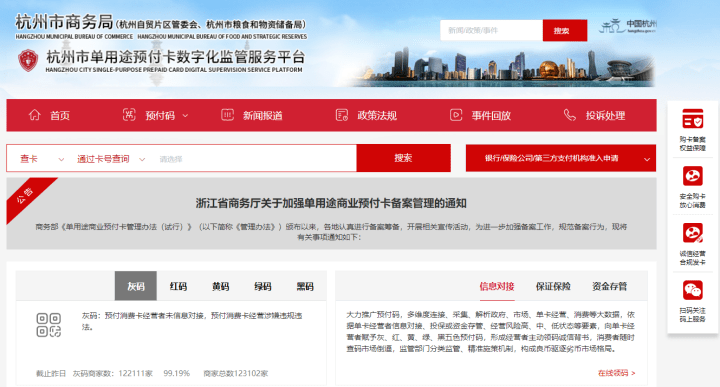Click the 杭州市单用途预付卡数字化监管服务平台 title
The height and width of the screenshot is (387, 720).
176,57
